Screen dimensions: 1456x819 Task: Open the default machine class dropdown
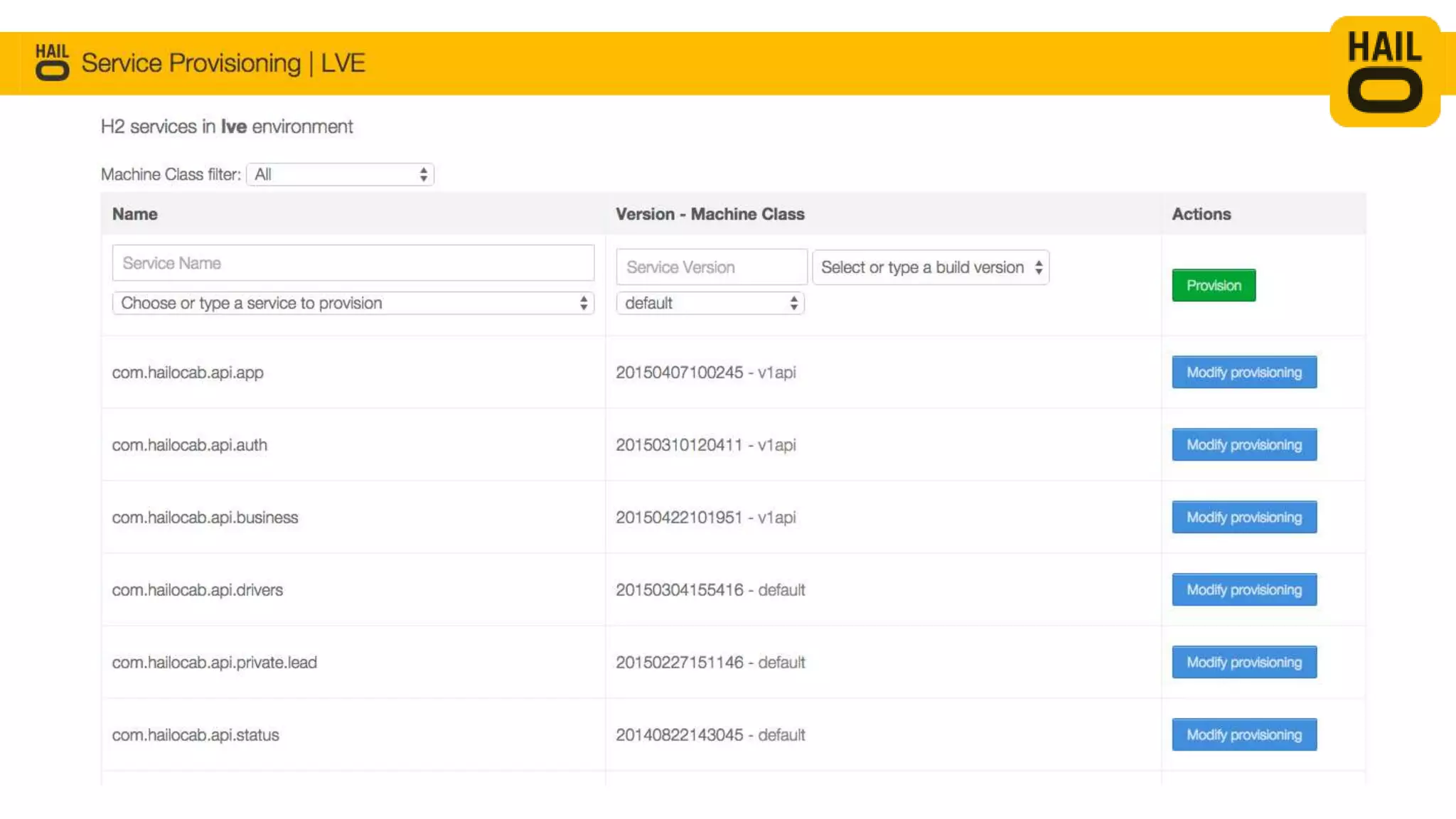[710, 304]
